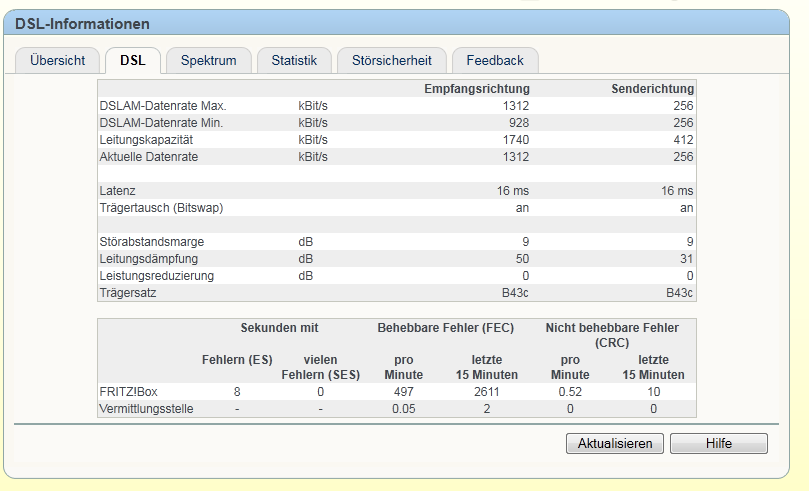Click the Leitungskapazität row label

(x=143, y=140)
